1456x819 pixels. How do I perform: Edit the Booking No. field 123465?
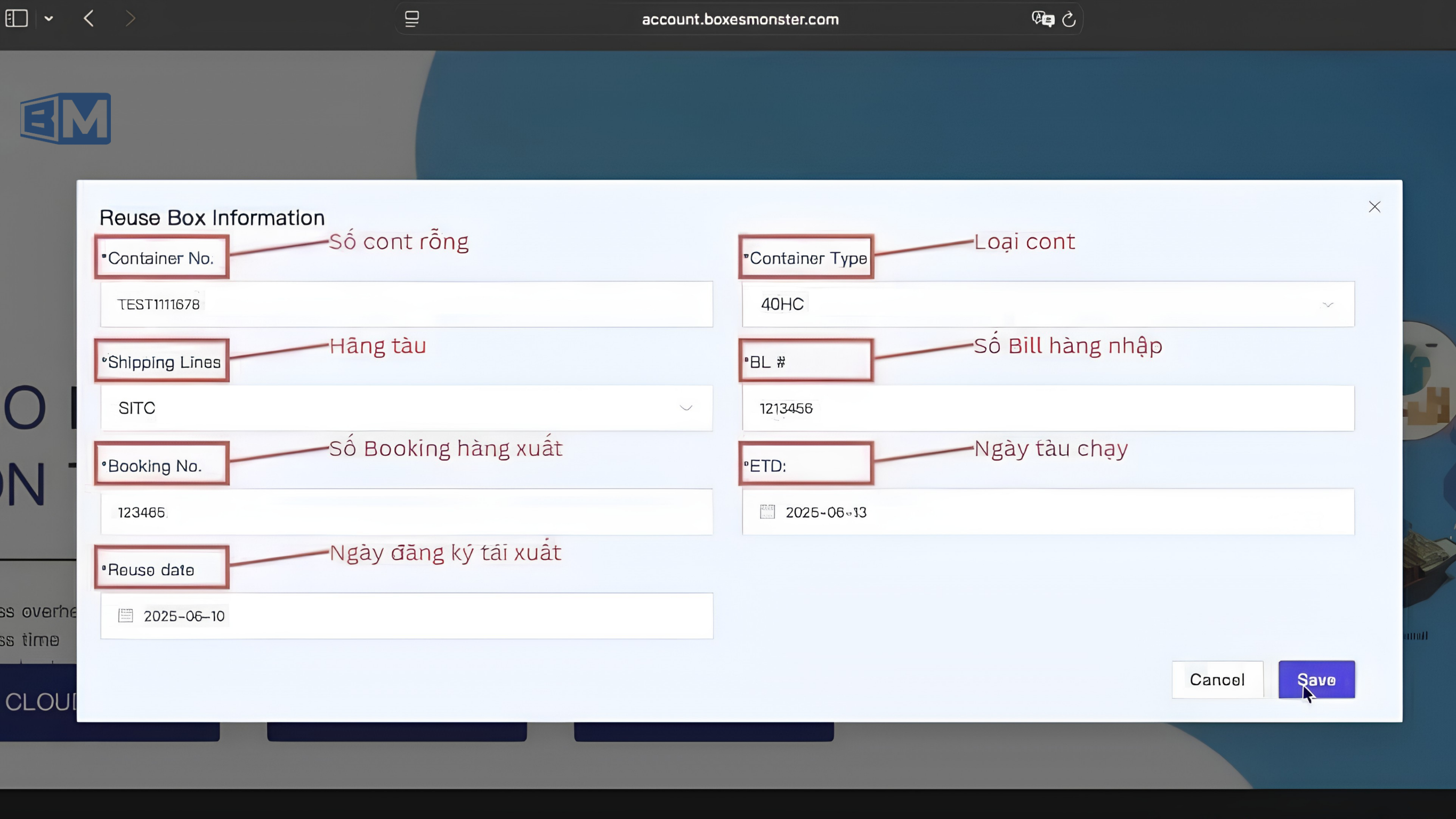coord(407,512)
